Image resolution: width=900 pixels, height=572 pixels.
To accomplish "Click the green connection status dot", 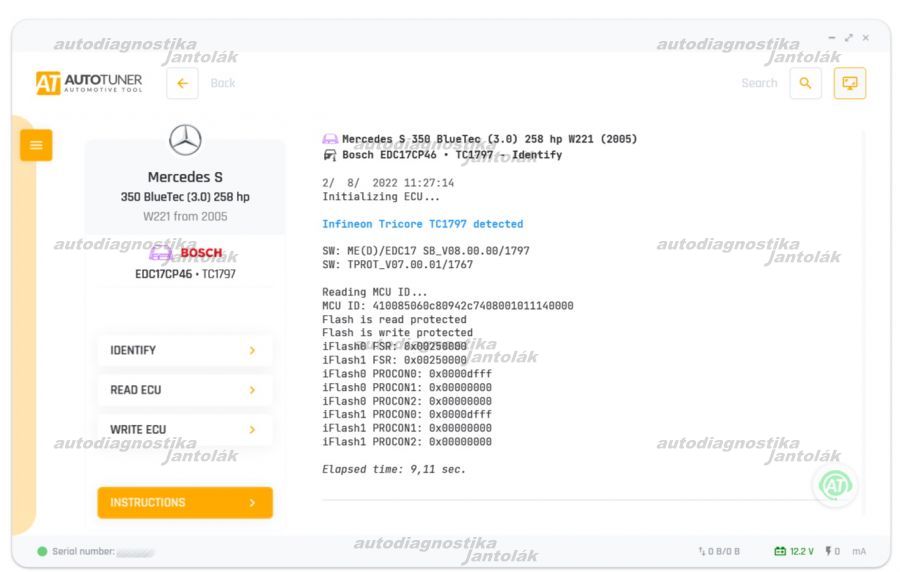I will click(42, 551).
